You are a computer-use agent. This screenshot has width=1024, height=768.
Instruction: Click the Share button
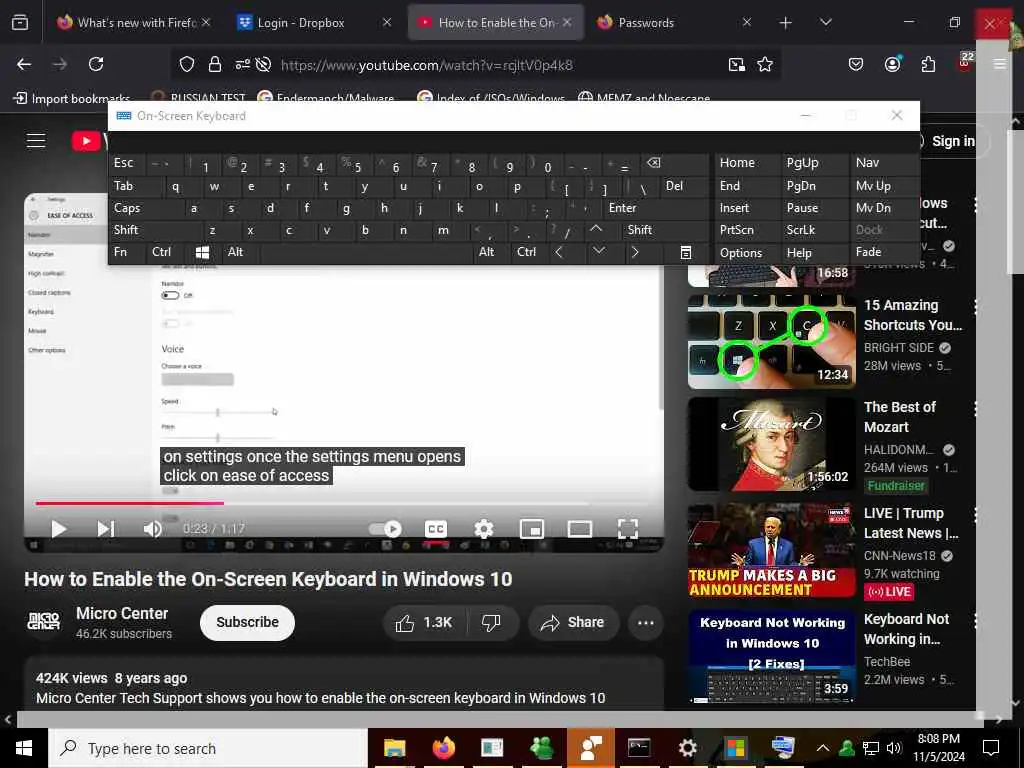click(573, 622)
